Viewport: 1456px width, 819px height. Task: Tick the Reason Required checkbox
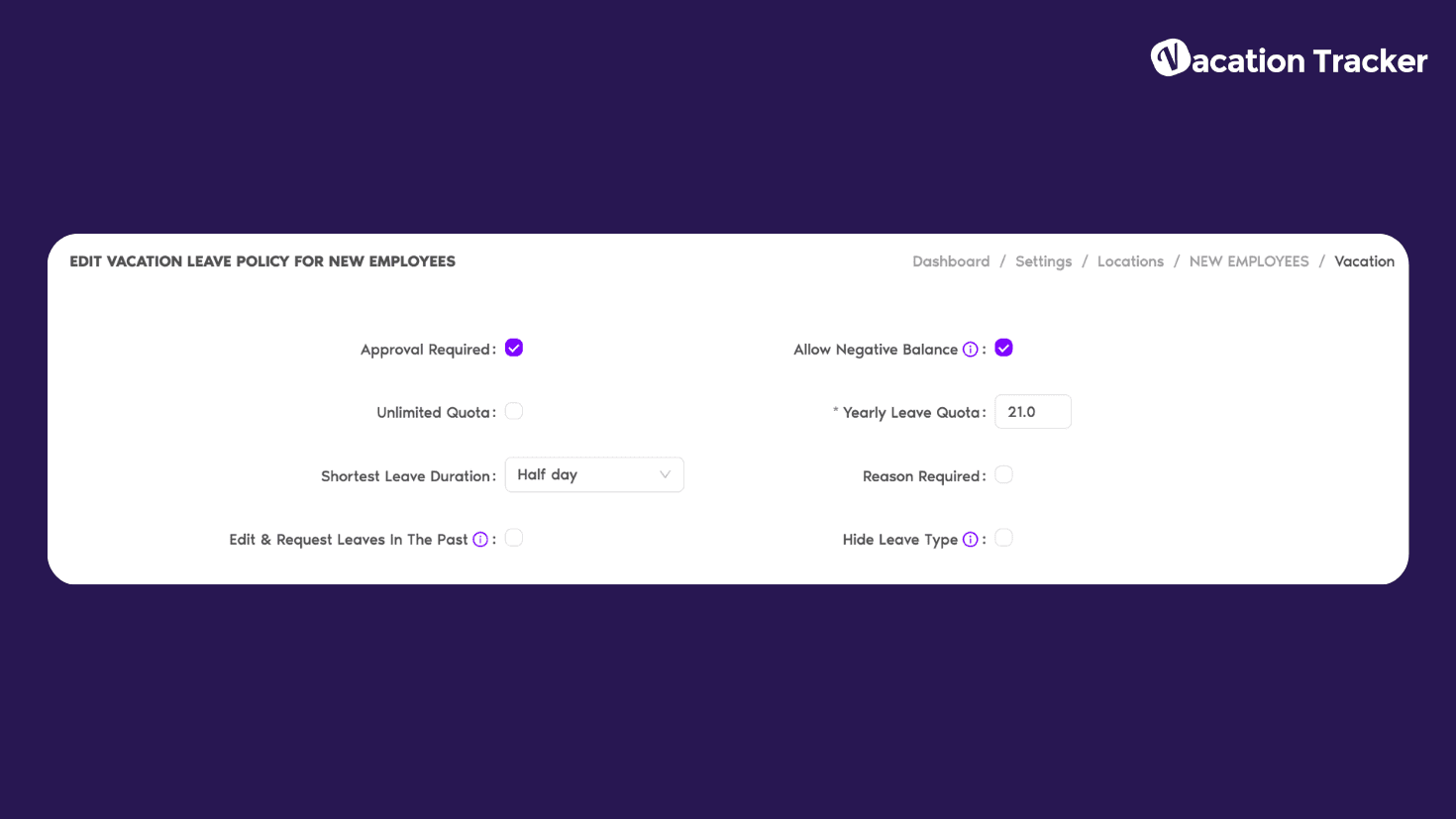[1003, 474]
